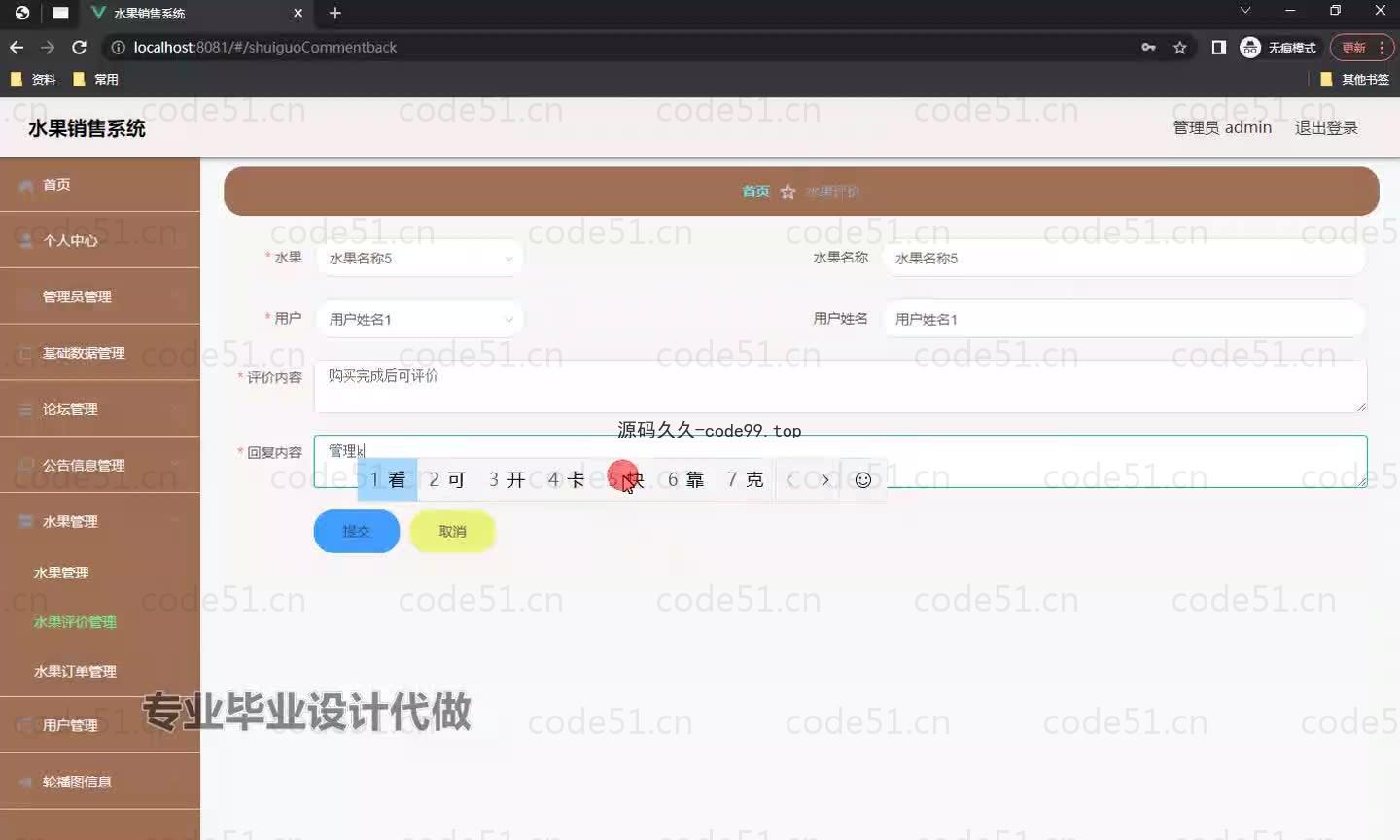The width and height of the screenshot is (1400, 840).
Task: Click the 回复内容 textarea
Action: (x=840, y=461)
